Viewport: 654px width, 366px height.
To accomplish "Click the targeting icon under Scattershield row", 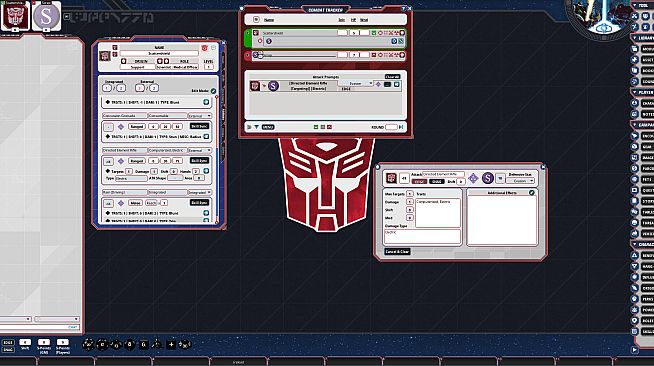I will click(x=260, y=41).
